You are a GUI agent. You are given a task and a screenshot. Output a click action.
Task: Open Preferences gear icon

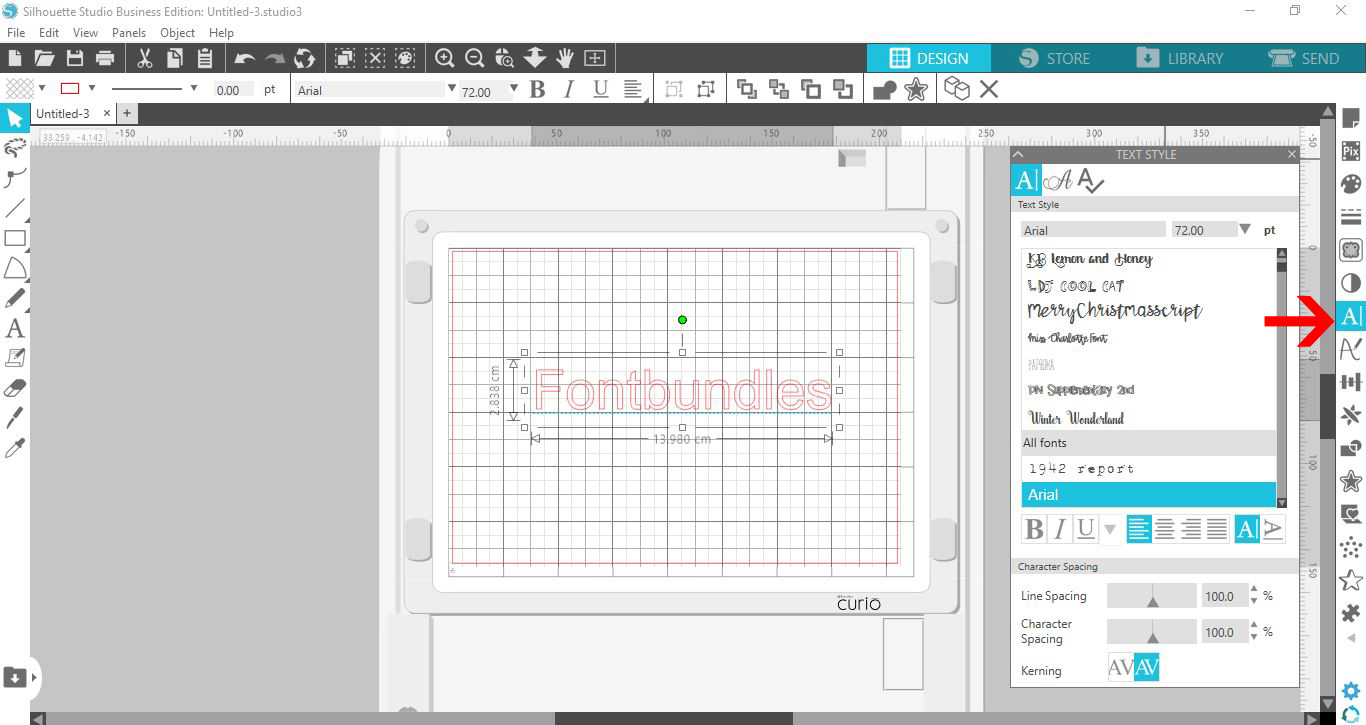click(x=1351, y=690)
